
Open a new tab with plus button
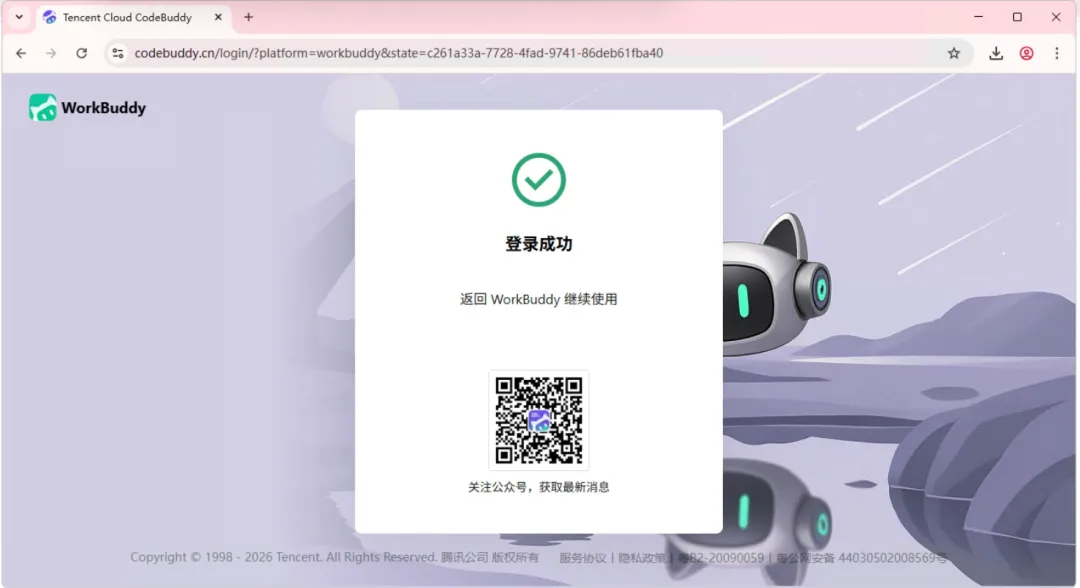pos(249,17)
